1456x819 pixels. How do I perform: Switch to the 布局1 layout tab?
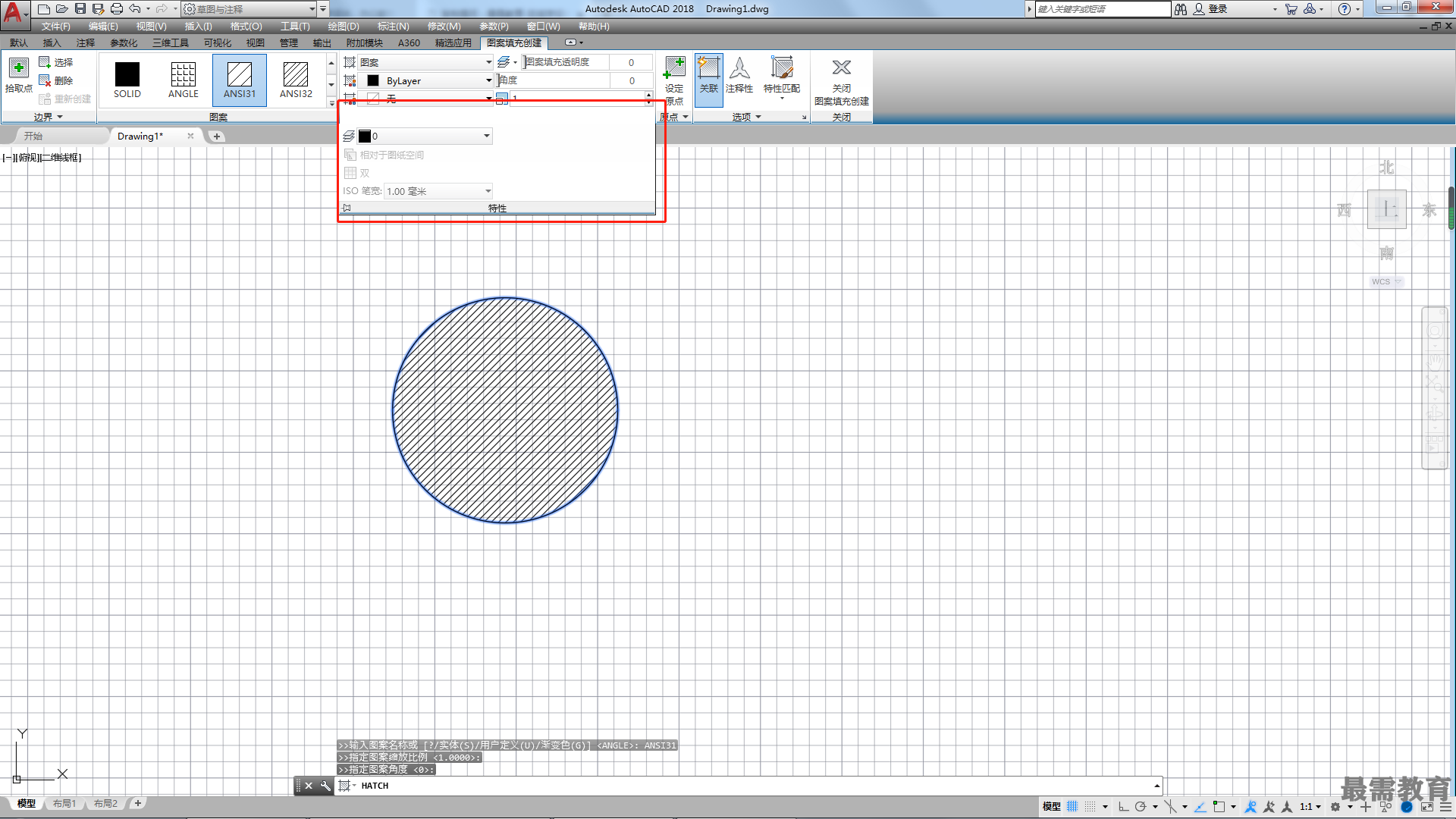64,804
